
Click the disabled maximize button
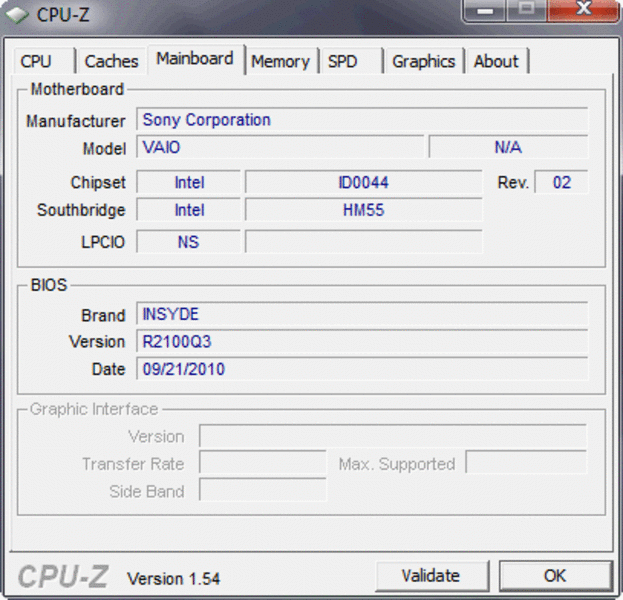point(527,10)
